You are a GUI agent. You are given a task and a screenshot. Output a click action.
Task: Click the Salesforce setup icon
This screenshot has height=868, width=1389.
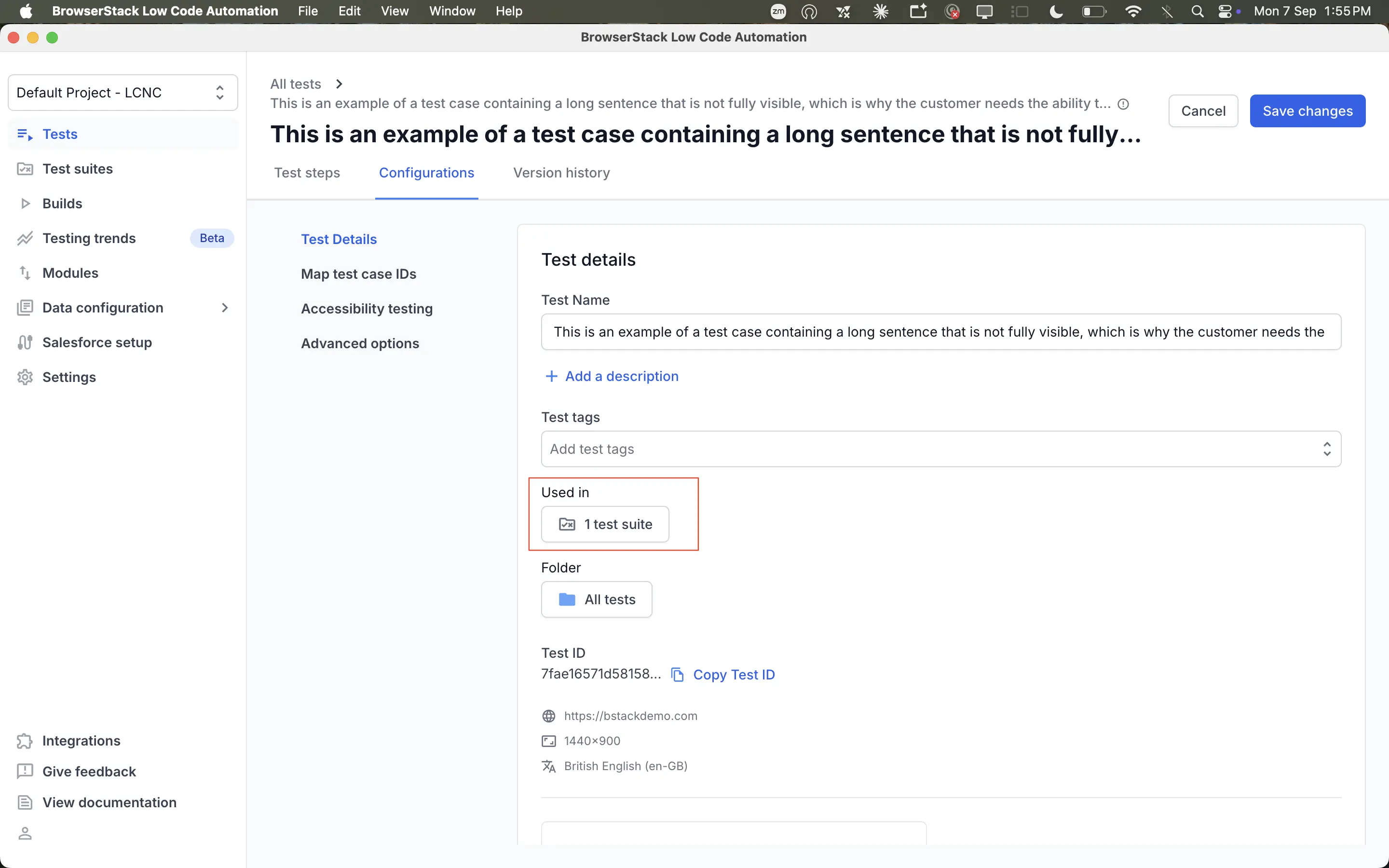tap(25, 342)
